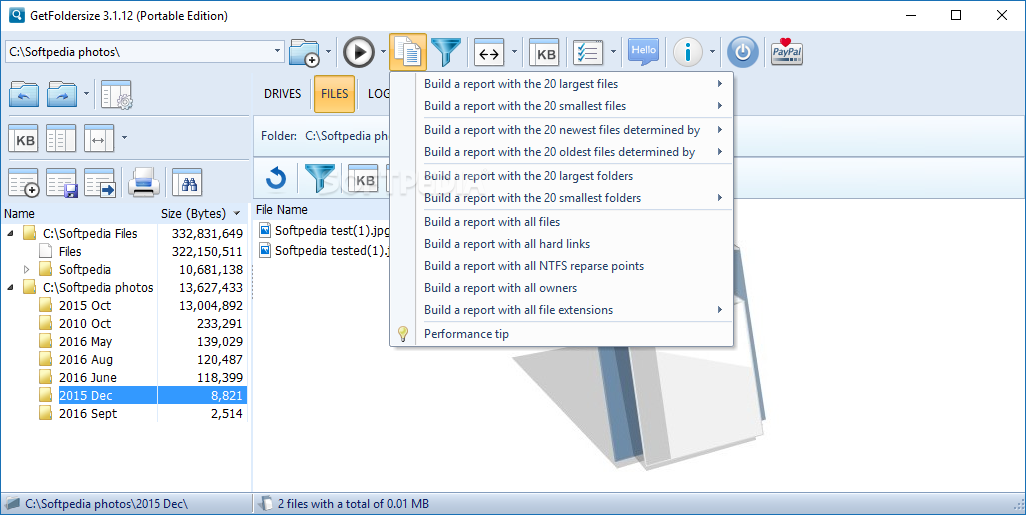Viewport: 1026px width, 515px height.
Task: Click the File Name column header
Action: click(282, 209)
